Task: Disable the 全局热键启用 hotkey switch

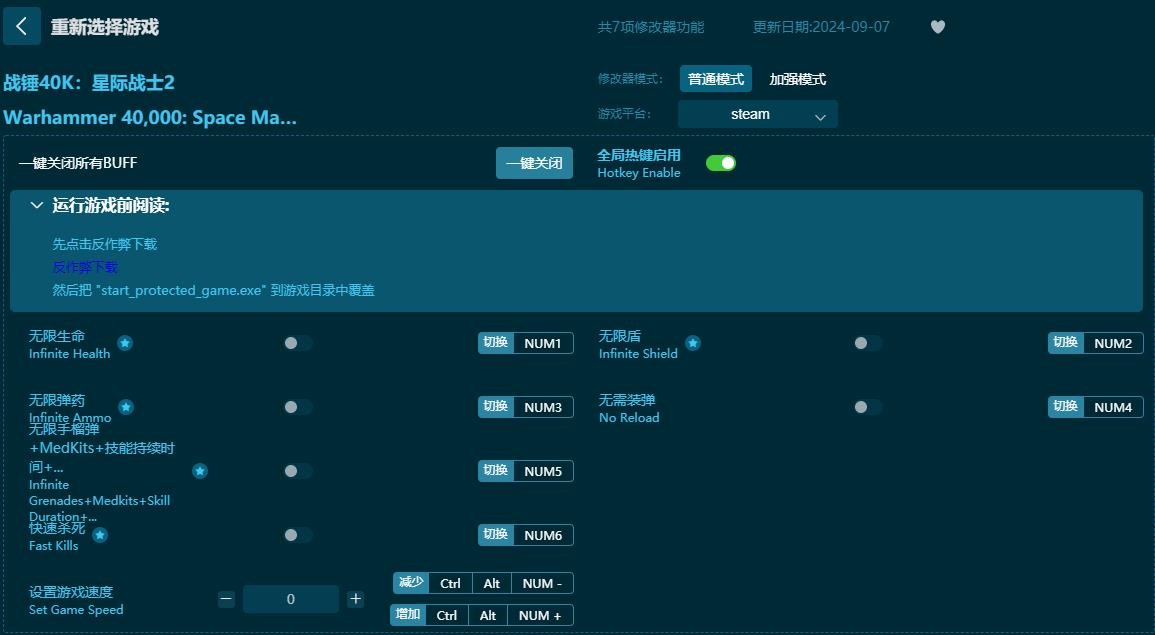Action: (x=721, y=161)
